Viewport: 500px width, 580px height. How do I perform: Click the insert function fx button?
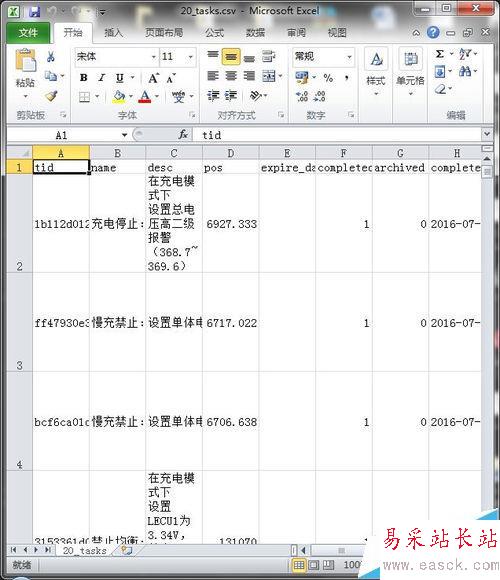pyautogui.click(x=183, y=135)
